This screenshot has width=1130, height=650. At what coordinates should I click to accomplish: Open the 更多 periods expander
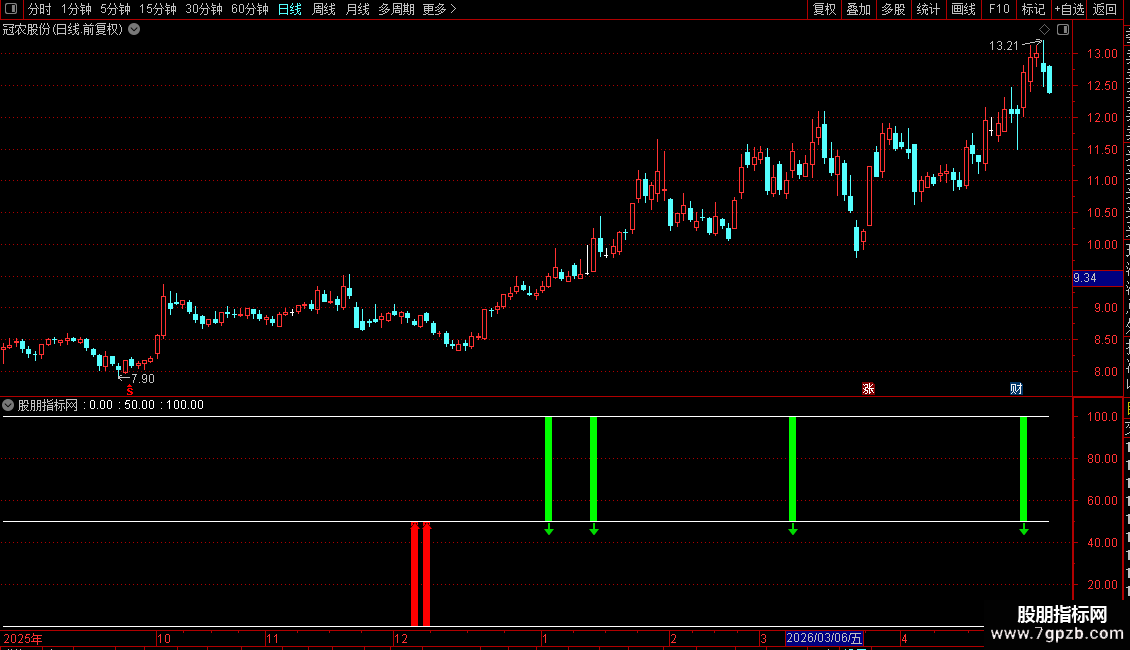439,9
